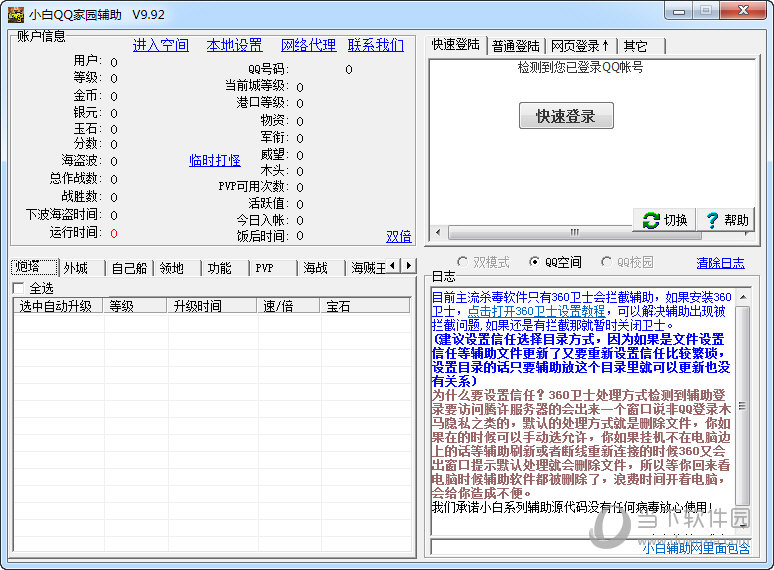Click the 联系我们 link

coord(376,45)
